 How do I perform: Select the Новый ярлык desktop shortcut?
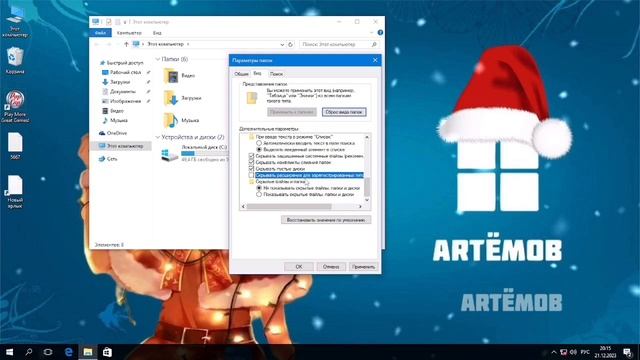point(15,192)
